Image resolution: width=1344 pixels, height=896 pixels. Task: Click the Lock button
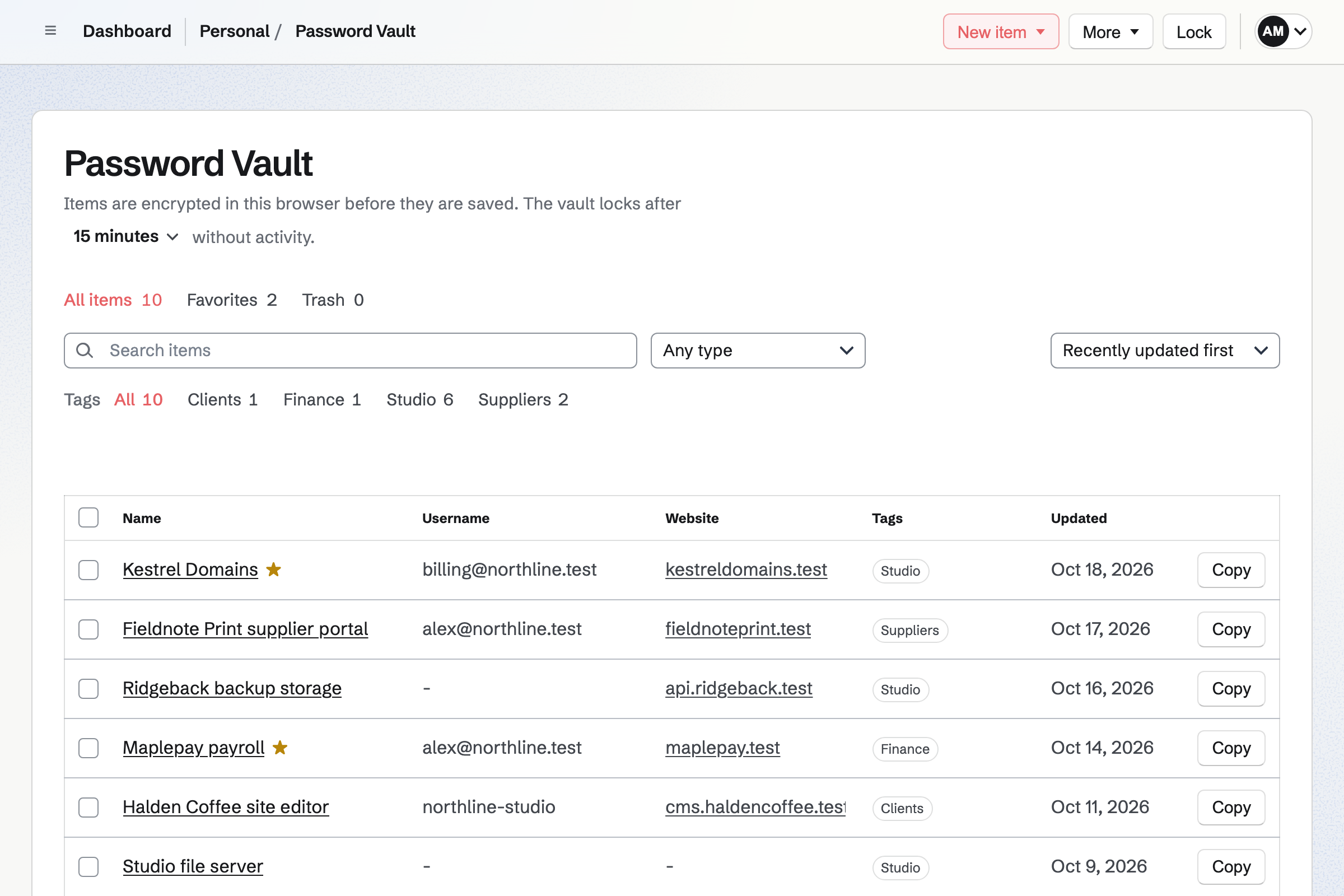pos(1194,31)
